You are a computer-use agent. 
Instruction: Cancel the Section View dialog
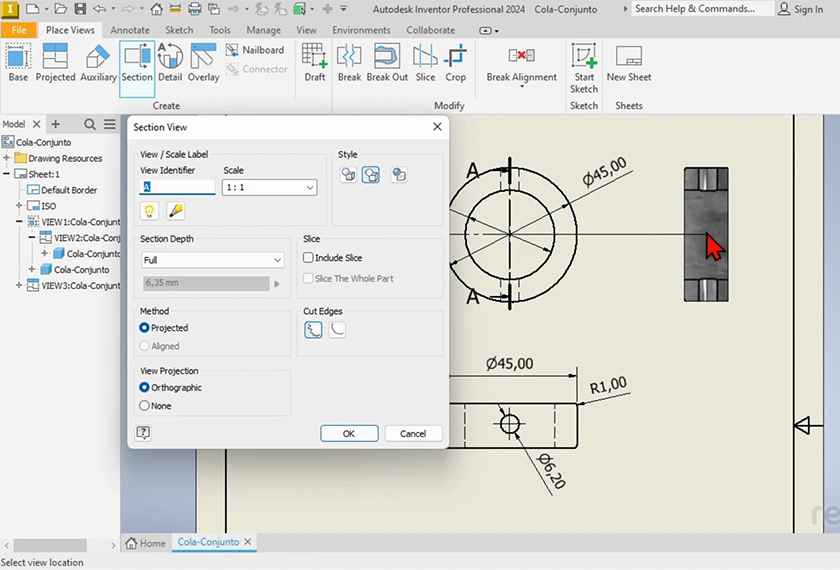(x=413, y=434)
